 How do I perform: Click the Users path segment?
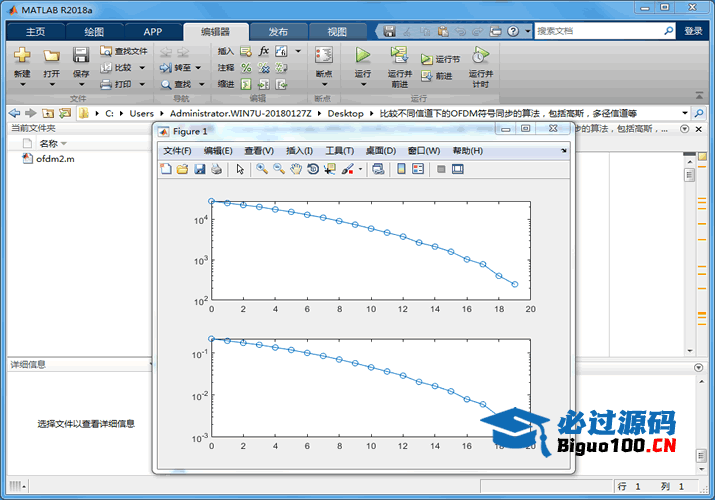(141, 113)
